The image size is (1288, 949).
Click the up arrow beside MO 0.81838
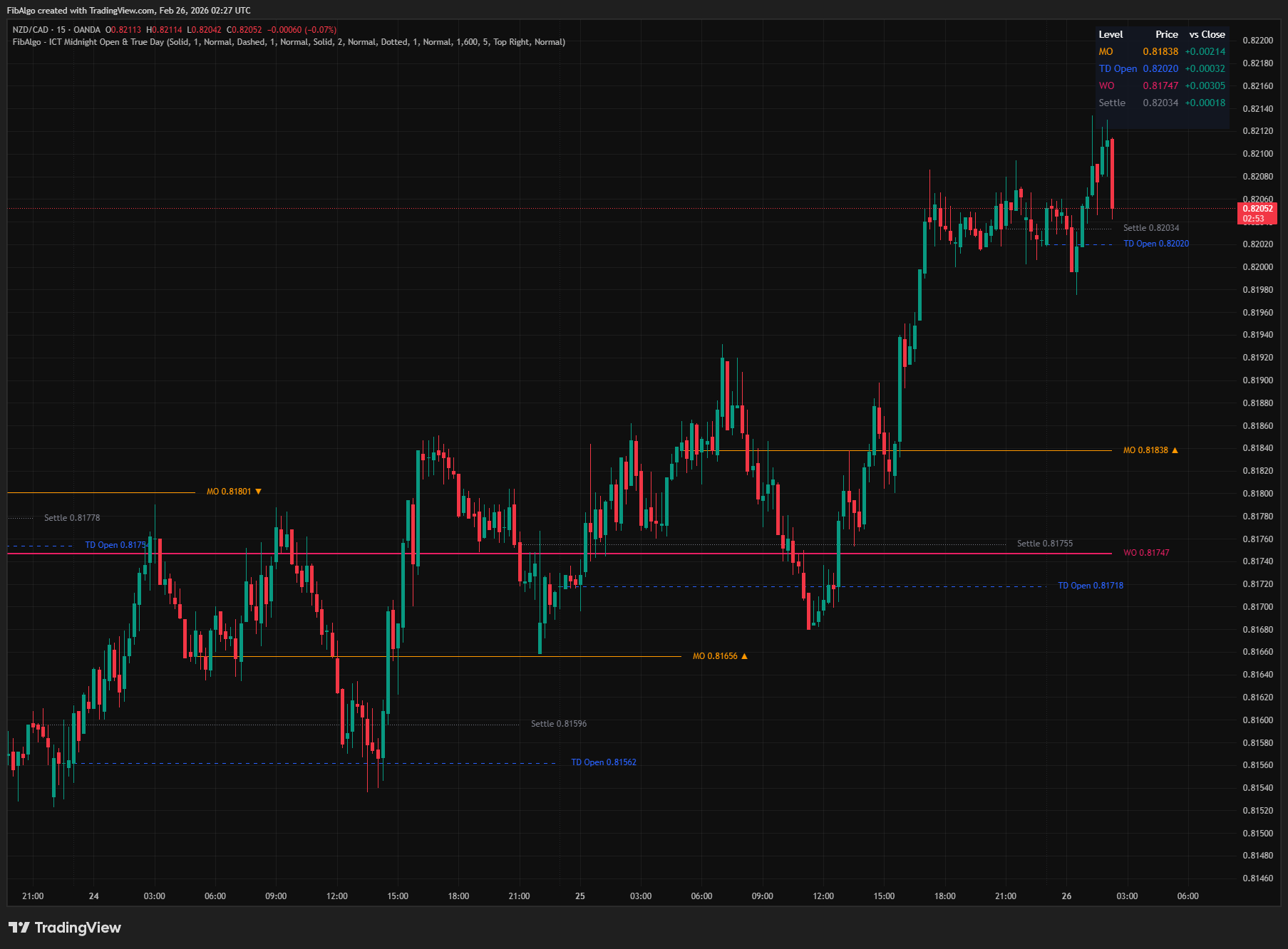pos(1175,450)
